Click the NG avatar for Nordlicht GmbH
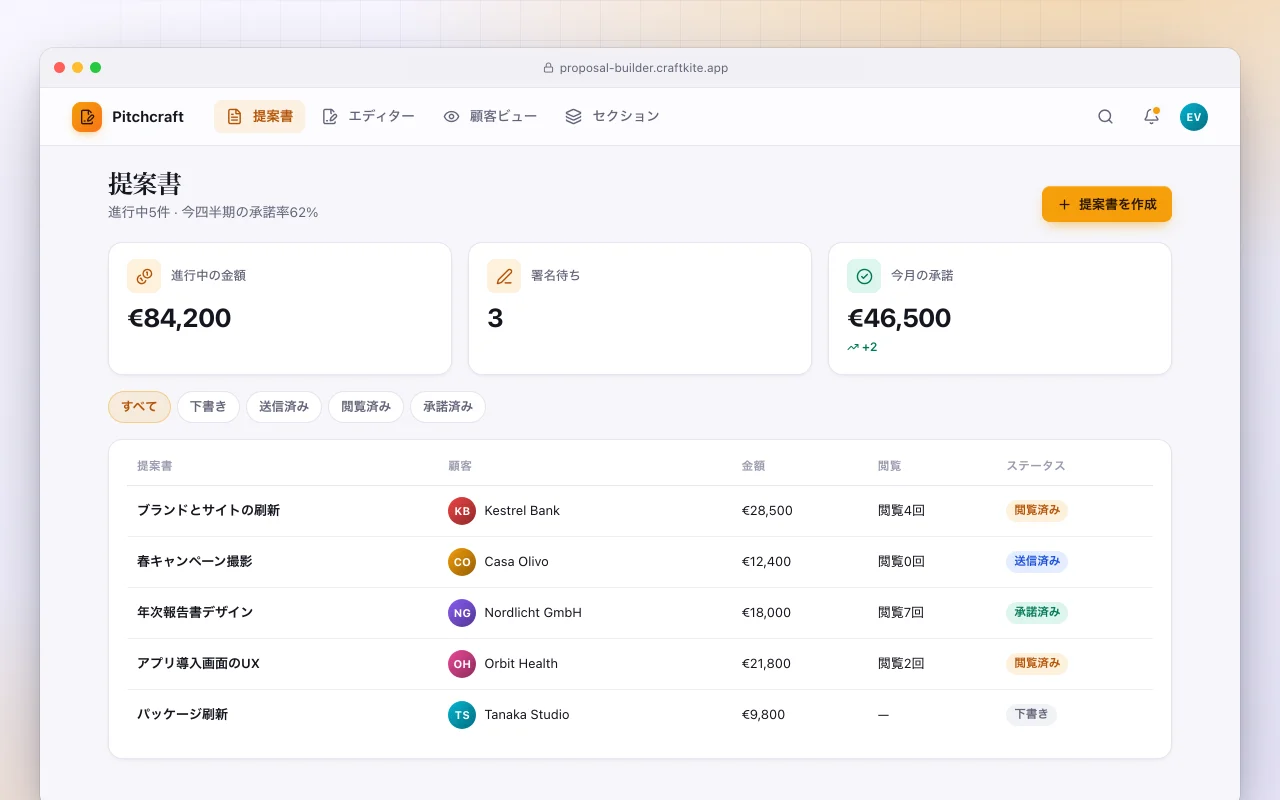 462,613
